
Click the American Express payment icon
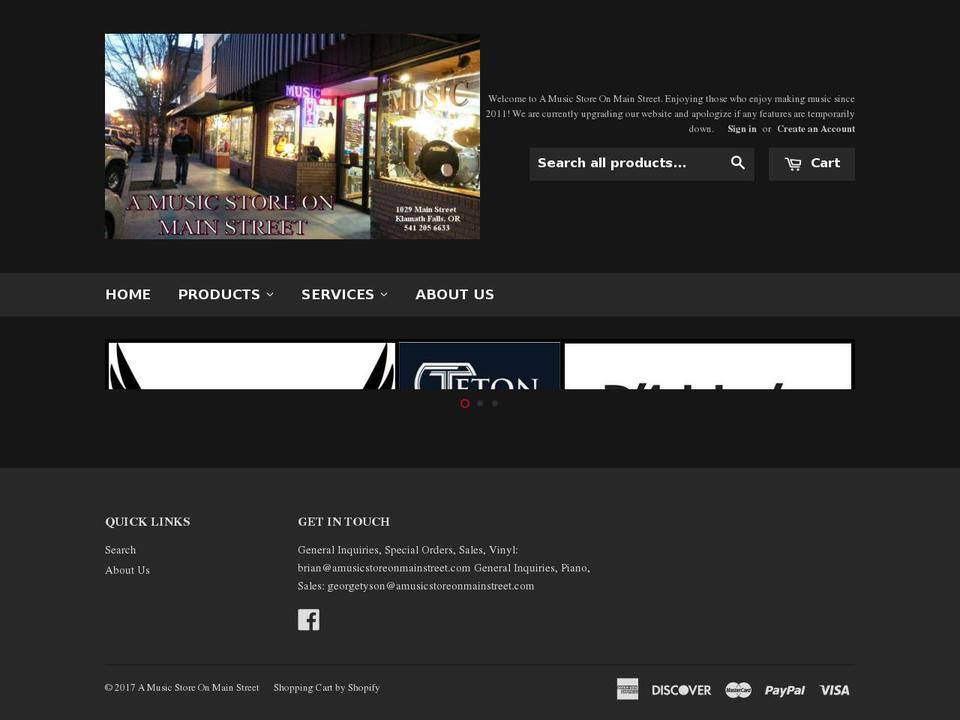627,689
